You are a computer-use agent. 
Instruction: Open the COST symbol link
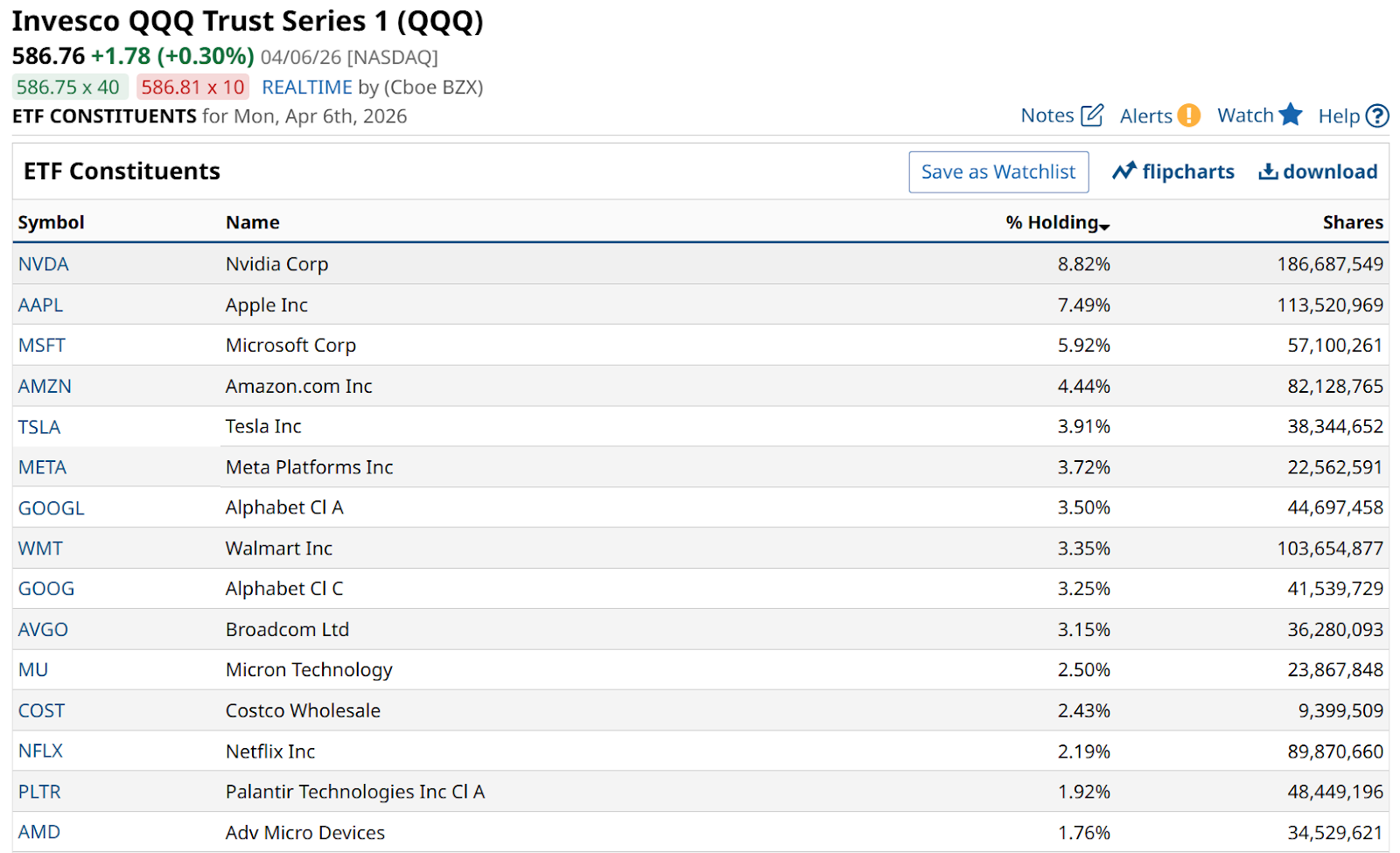(x=42, y=710)
